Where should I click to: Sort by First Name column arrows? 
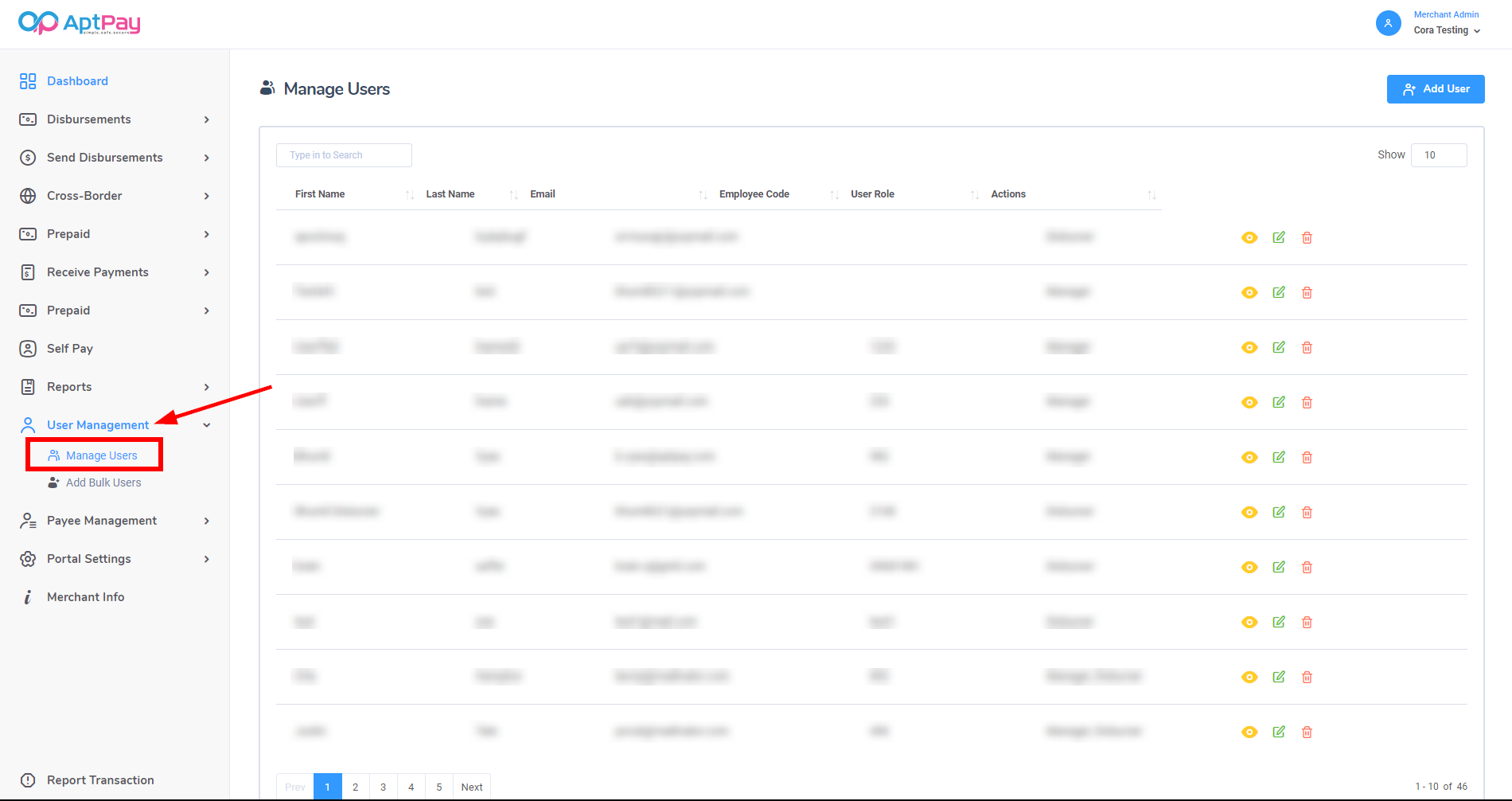[x=410, y=195]
